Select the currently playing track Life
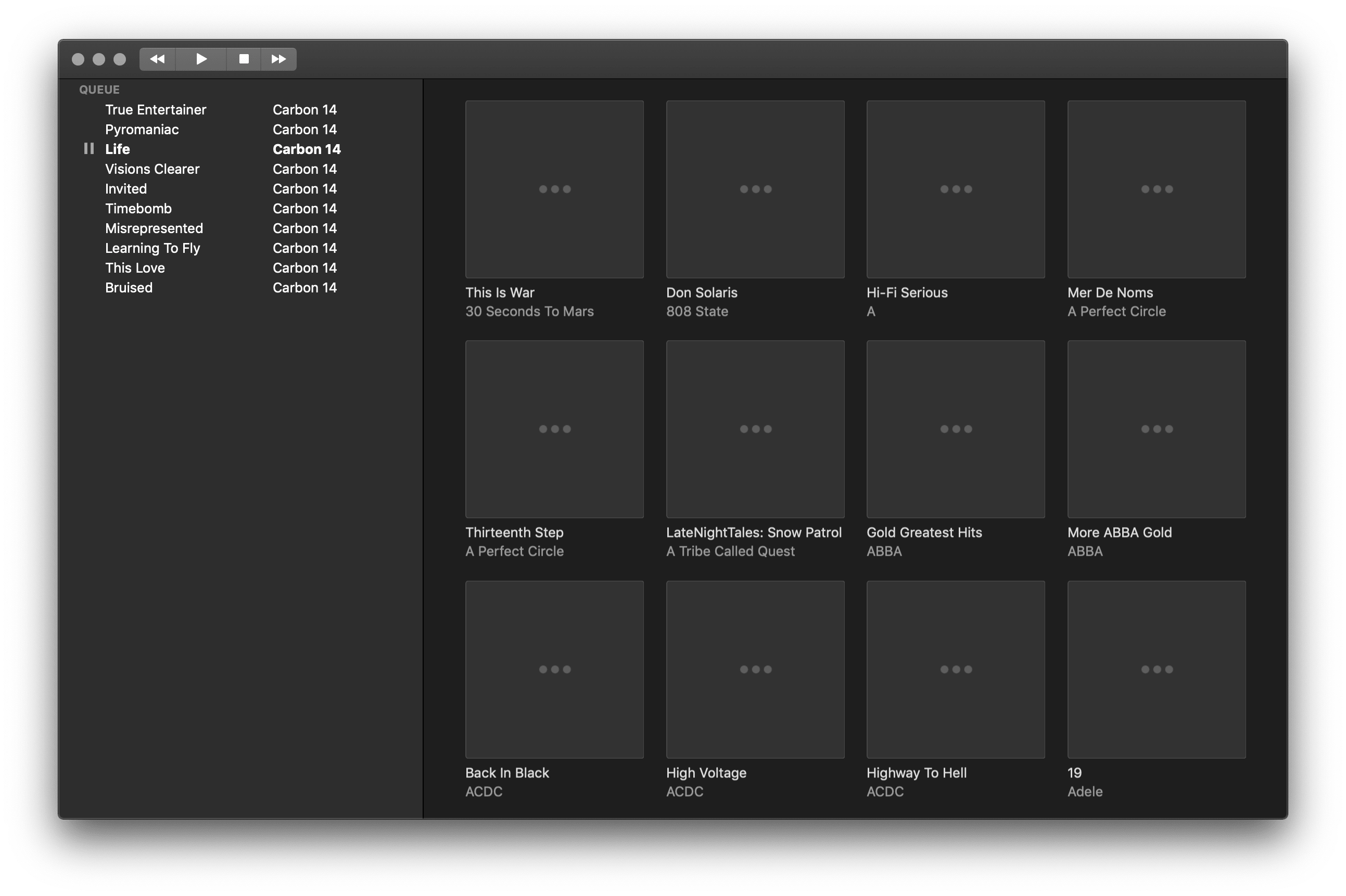This screenshot has width=1346, height=896. [x=117, y=149]
